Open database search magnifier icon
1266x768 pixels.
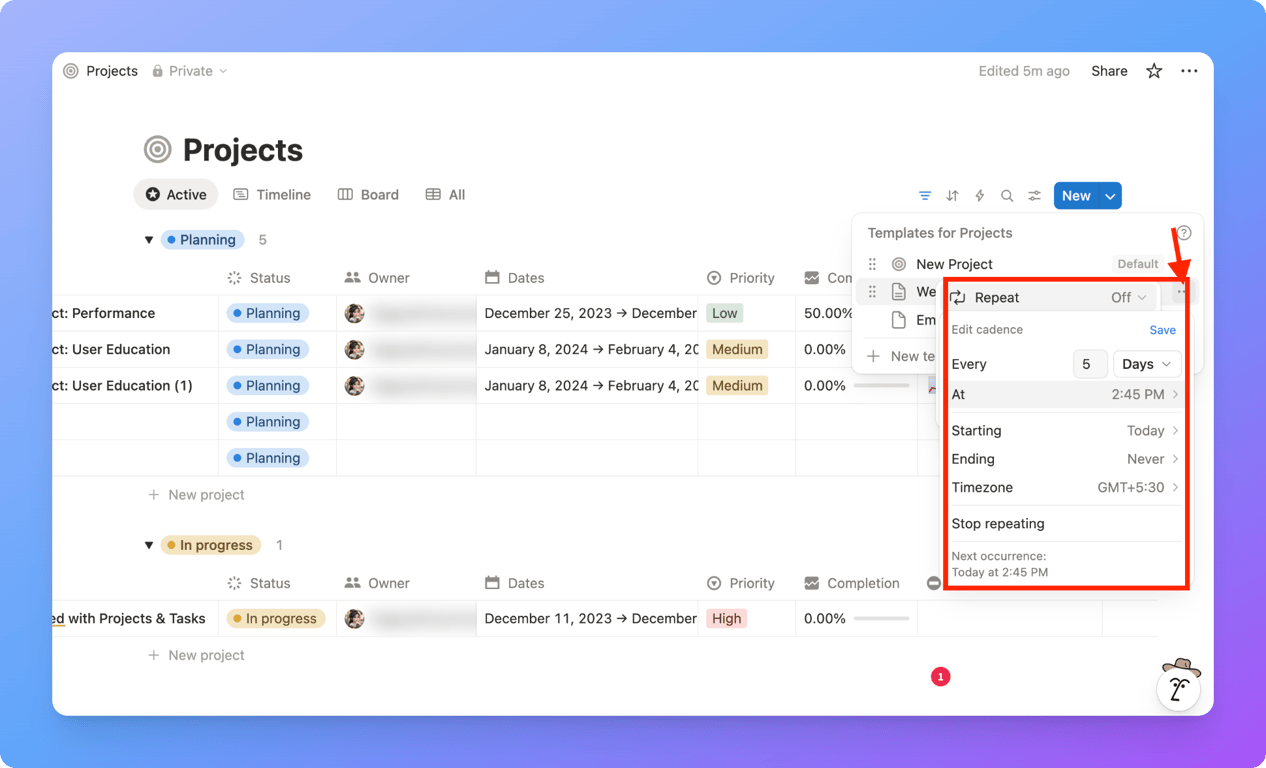click(x=1007, y=196)
